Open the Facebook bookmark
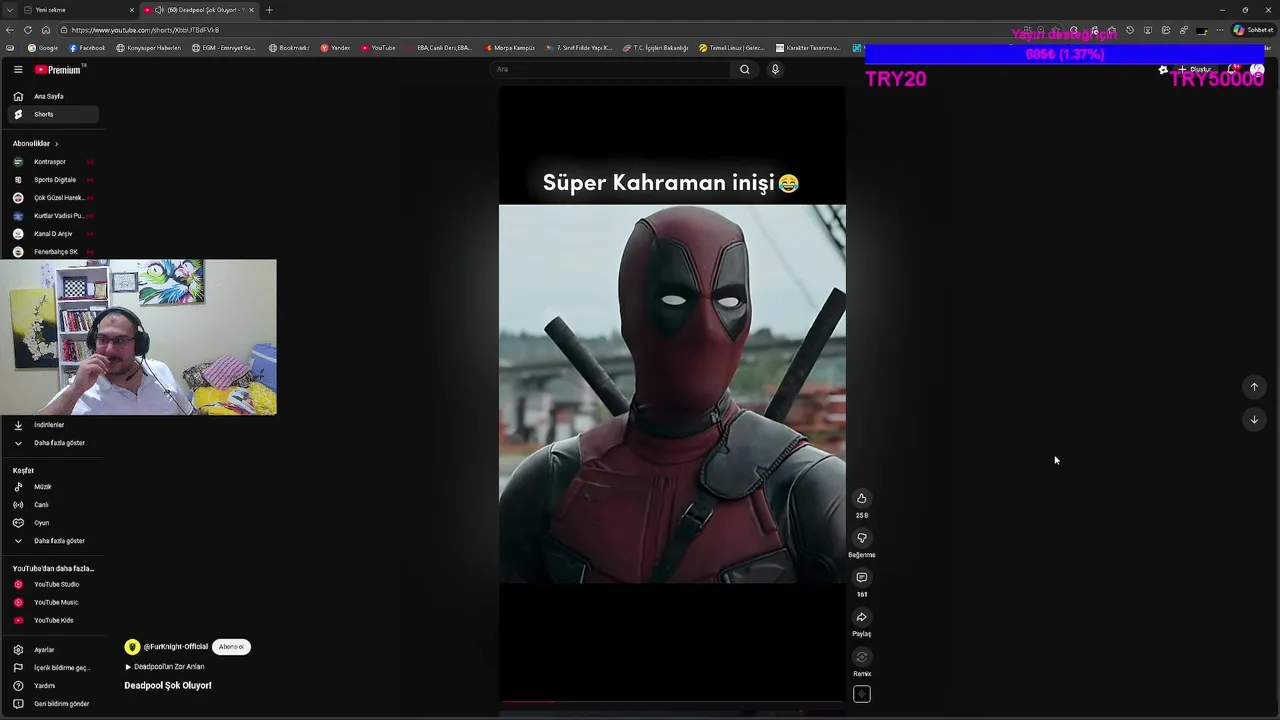Screen dimensions: 1280x720 coord(87,48)
